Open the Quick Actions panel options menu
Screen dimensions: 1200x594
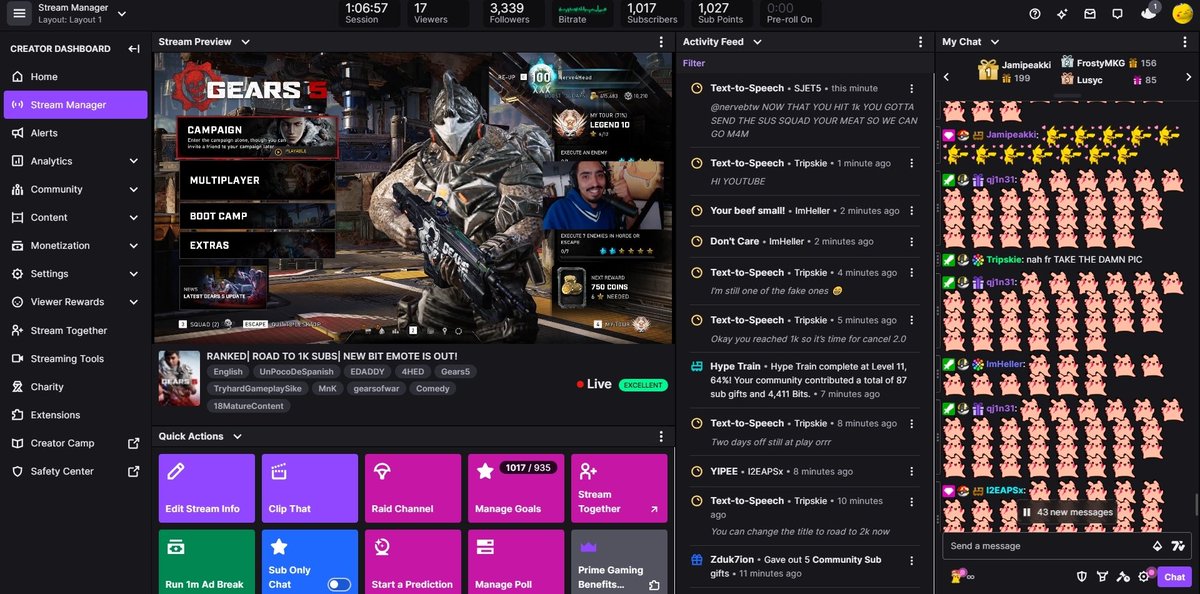point(661,436)
